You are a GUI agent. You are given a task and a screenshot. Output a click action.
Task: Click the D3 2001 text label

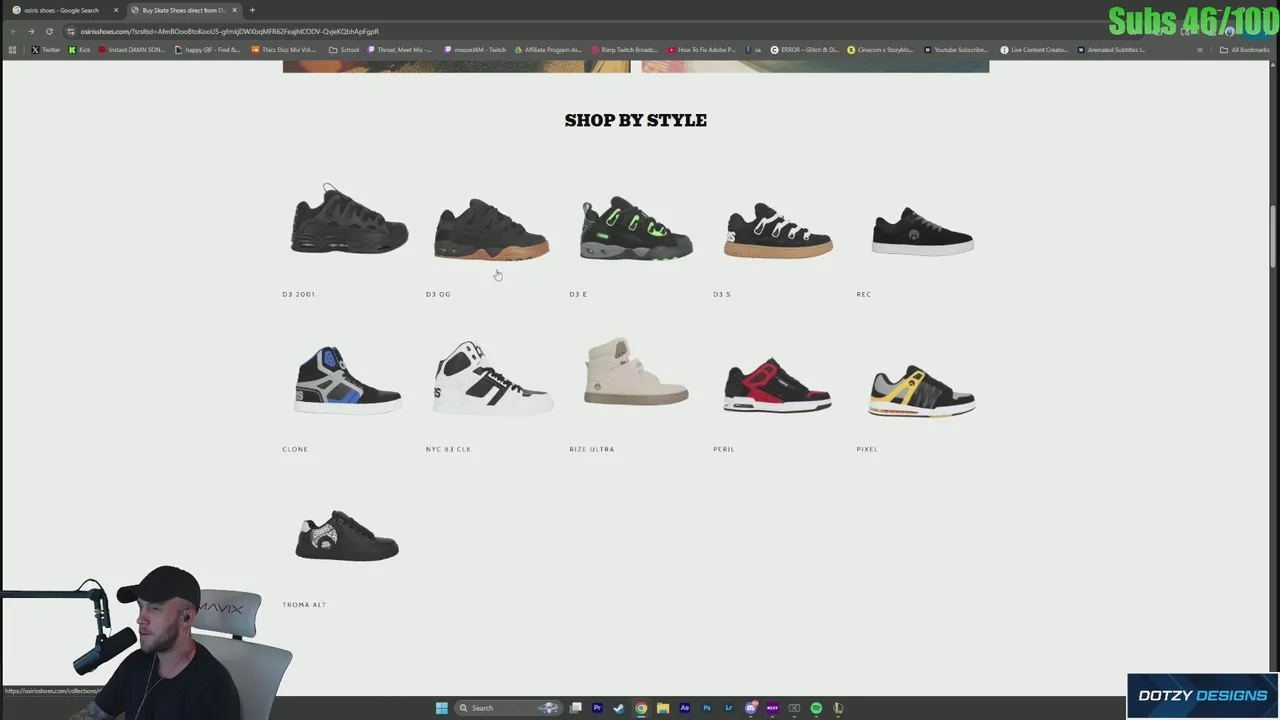pos(298,294)
